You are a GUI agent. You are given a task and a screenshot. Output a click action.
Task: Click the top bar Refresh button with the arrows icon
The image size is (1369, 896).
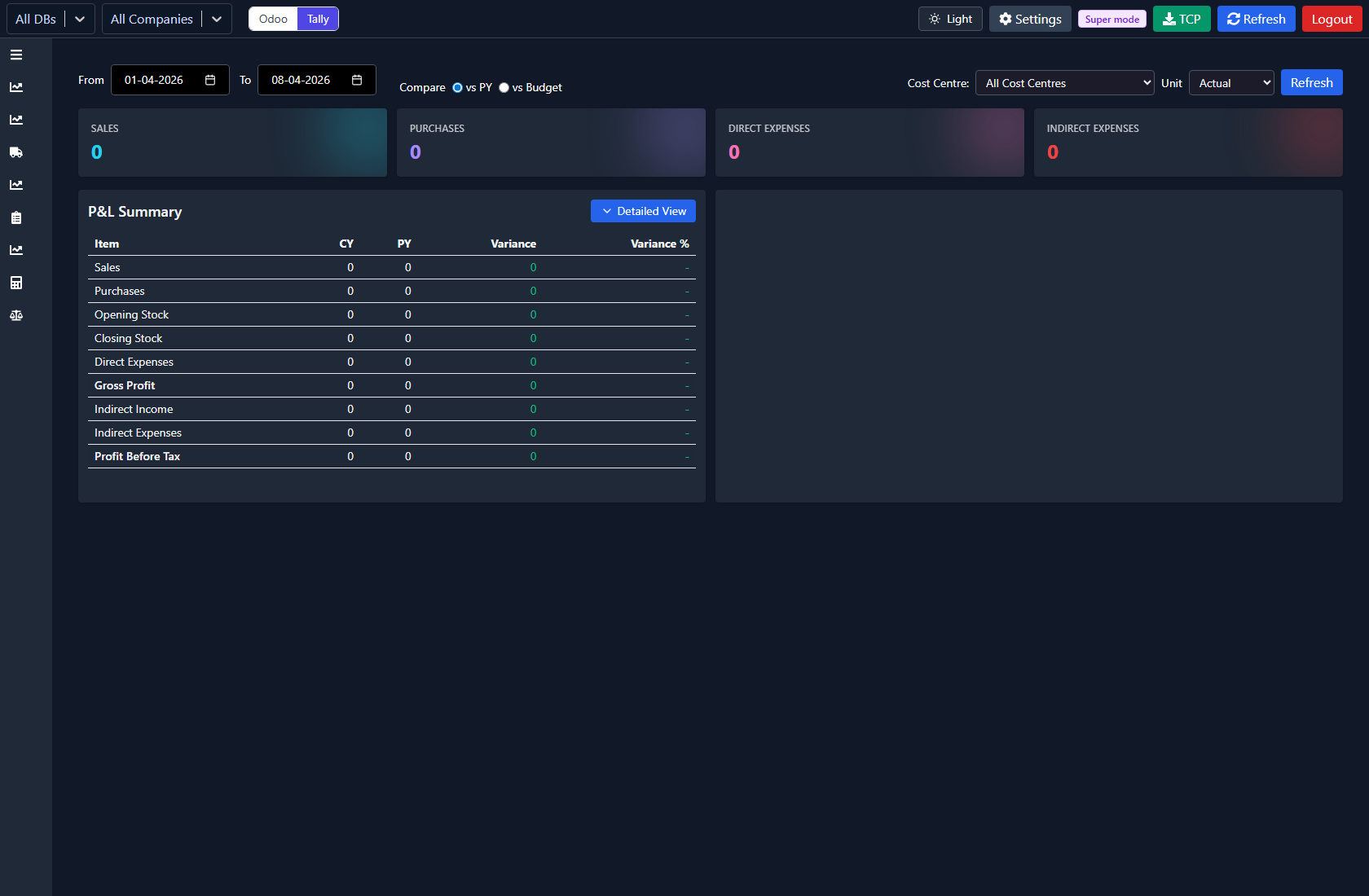[x=1256, y=19]
